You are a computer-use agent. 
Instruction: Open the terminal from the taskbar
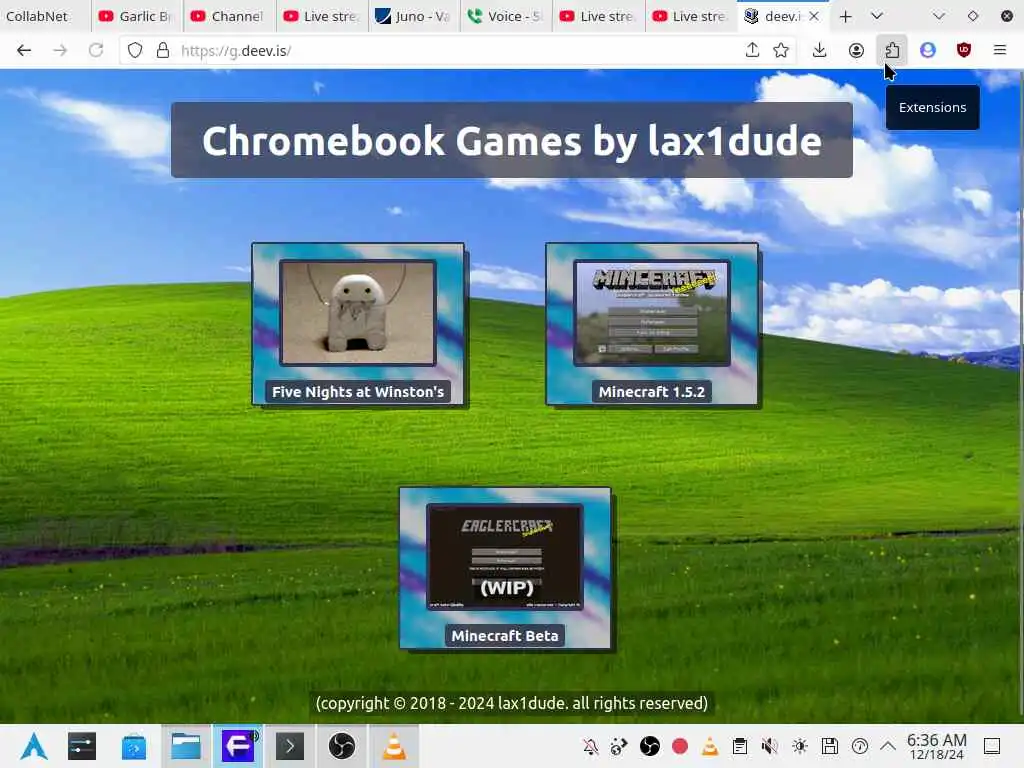click(290, 746)
